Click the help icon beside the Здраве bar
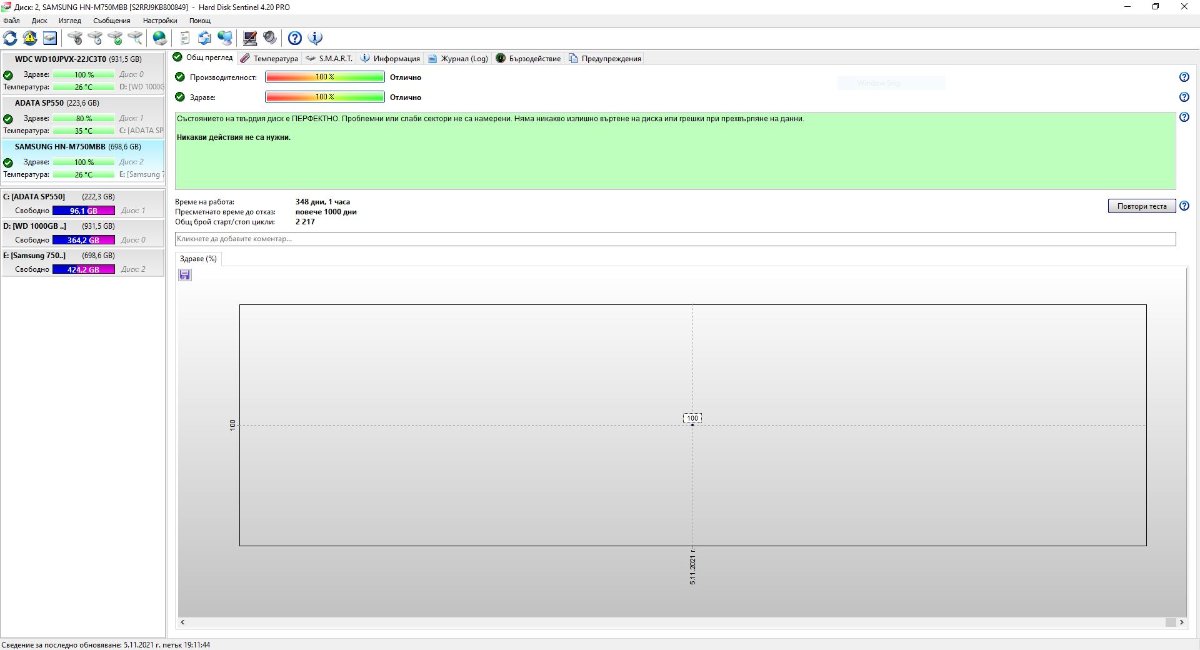This screenshot has height=650, width=1200. pyautogui.click(x=1184, y=97)
